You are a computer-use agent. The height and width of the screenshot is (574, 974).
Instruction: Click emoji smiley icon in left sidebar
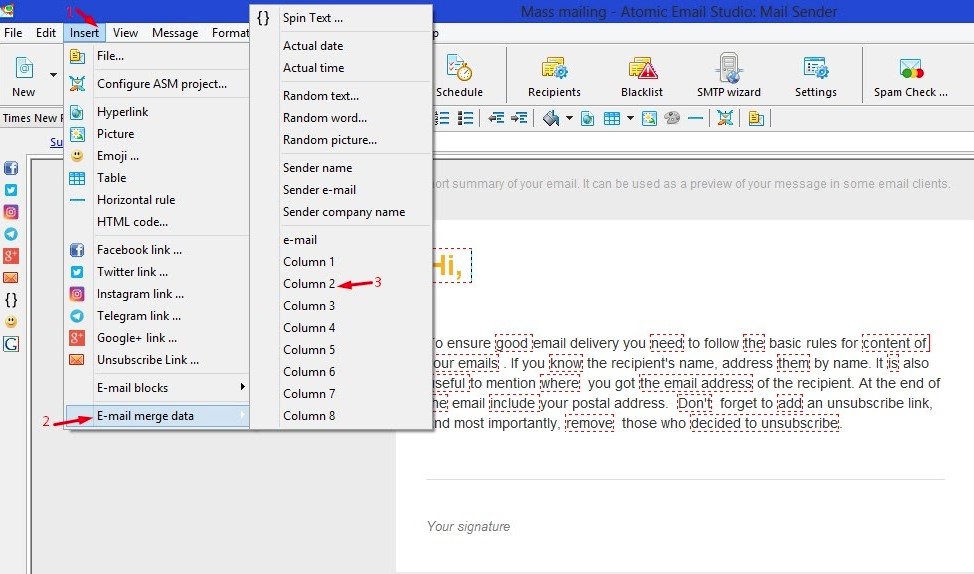coord(11,322)
